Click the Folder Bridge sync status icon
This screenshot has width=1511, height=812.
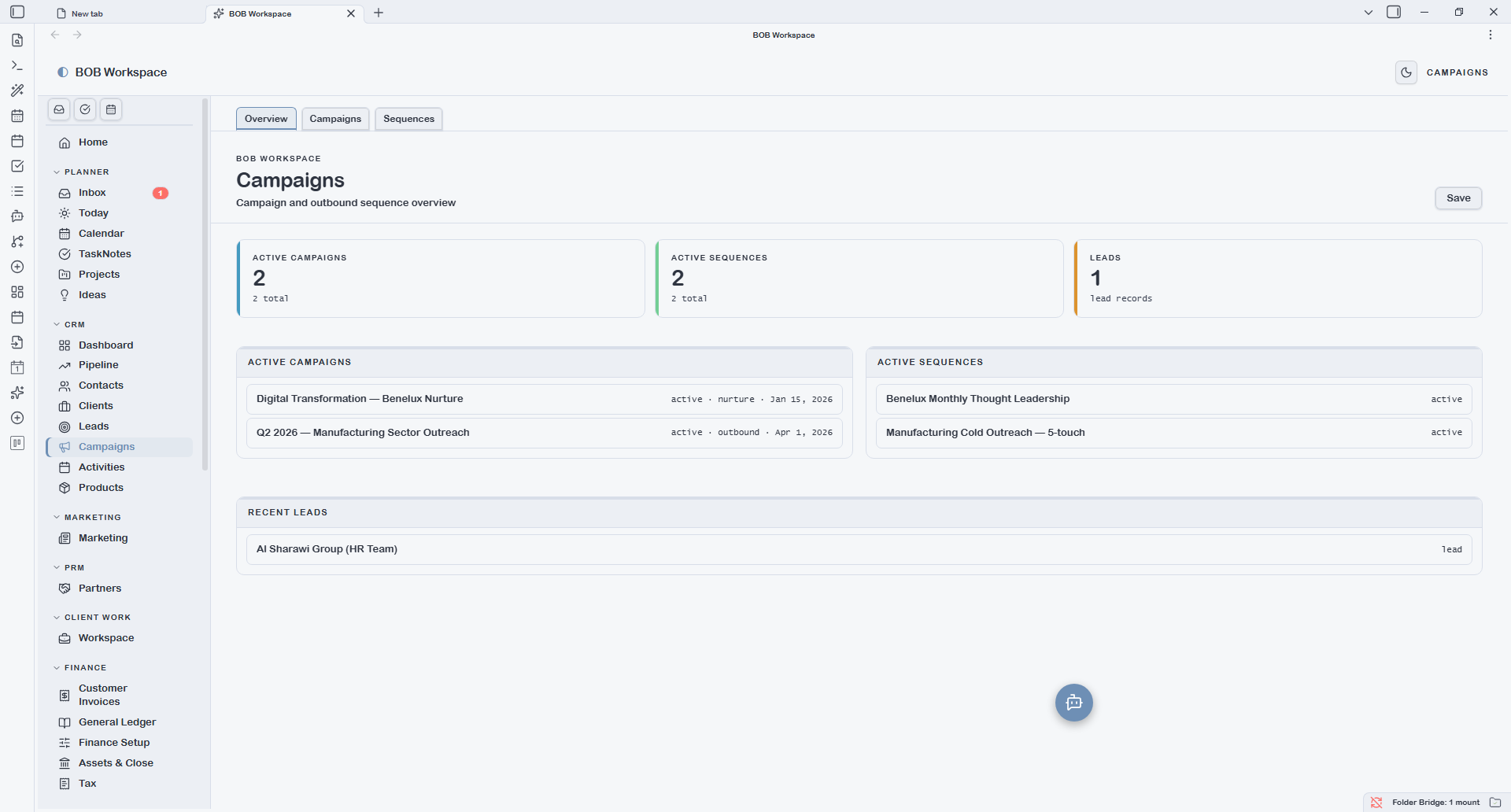click(x=1376, y=803)
